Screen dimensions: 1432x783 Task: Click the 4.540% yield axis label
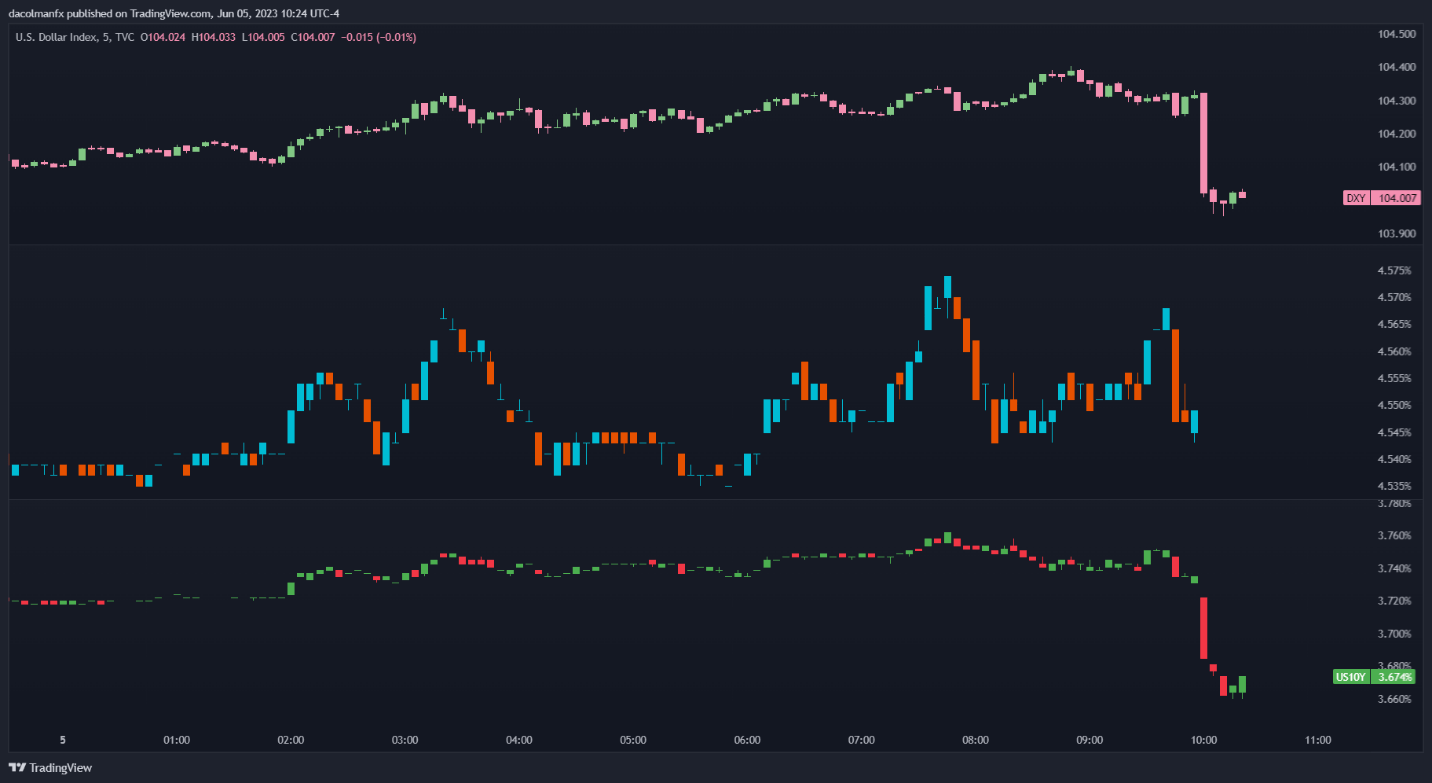(x=1396, y=460)
